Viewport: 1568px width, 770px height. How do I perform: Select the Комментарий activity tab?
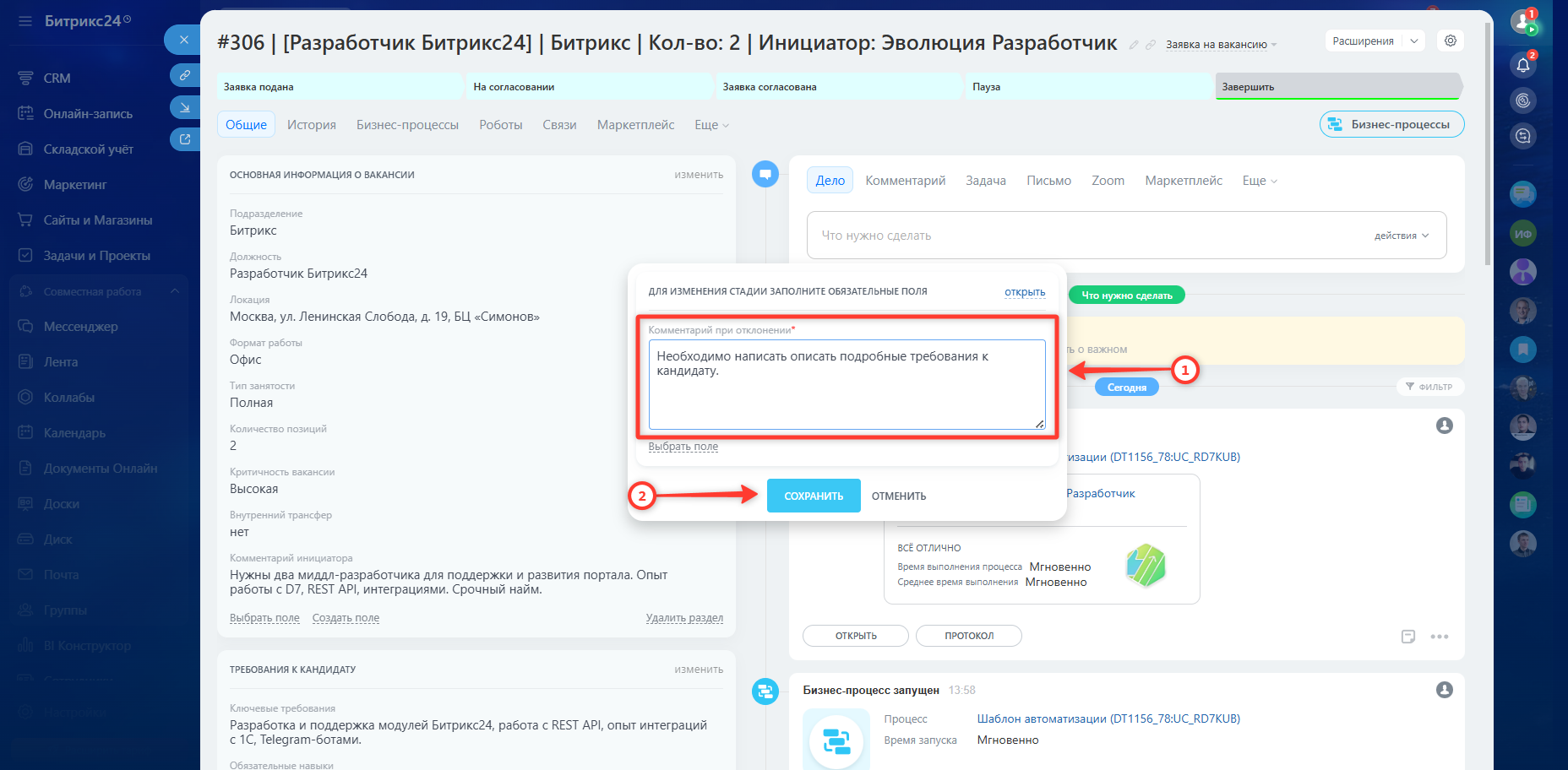[906, 181]
